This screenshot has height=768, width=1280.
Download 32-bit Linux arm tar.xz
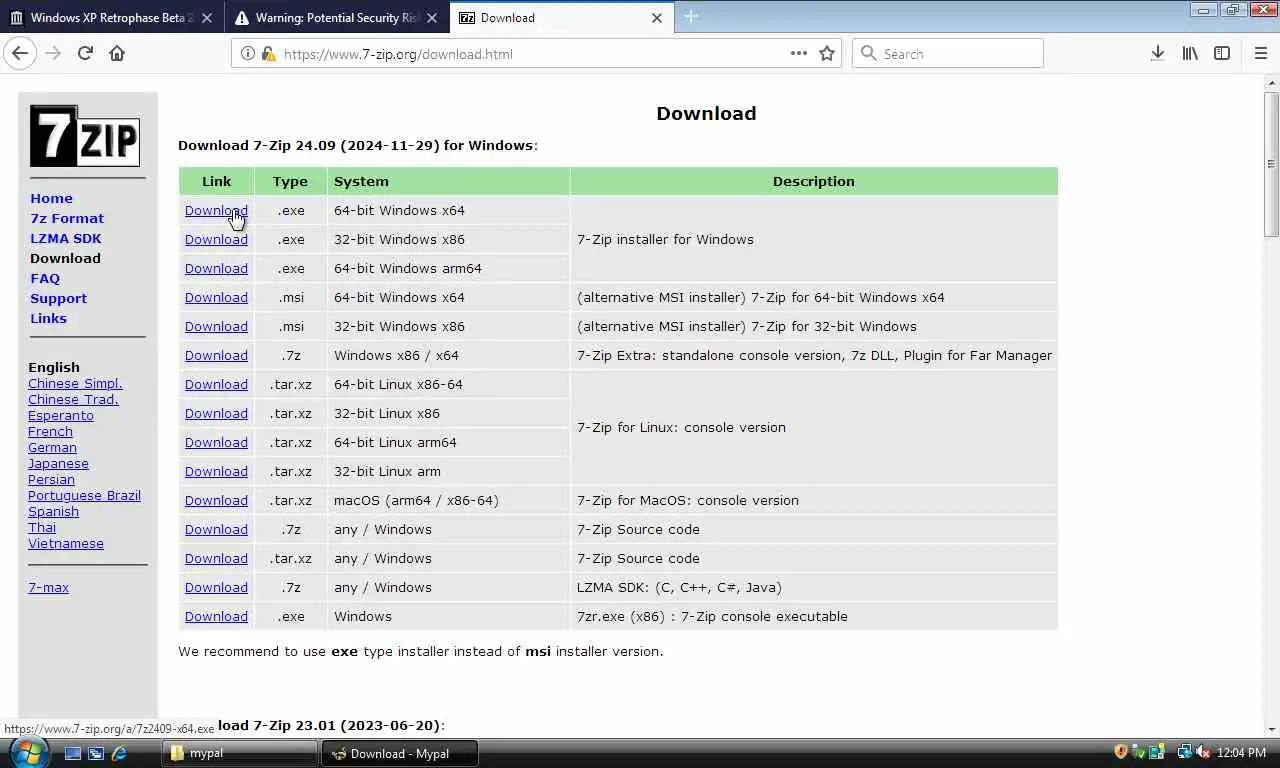pos(216,471)
